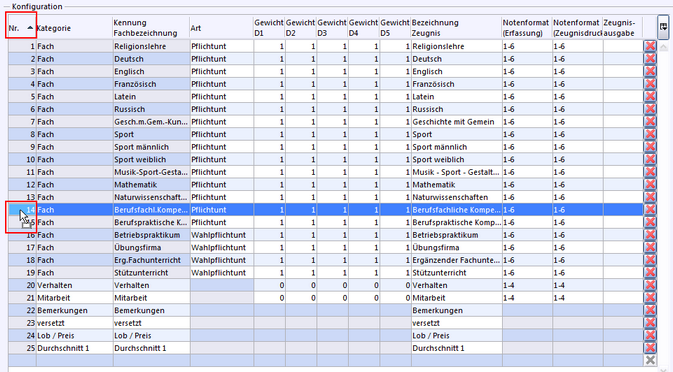Click Bezeichnung Zeugnis cell for Sport weiblich
This screenshot has height=372, width=673.
[456, 159]
